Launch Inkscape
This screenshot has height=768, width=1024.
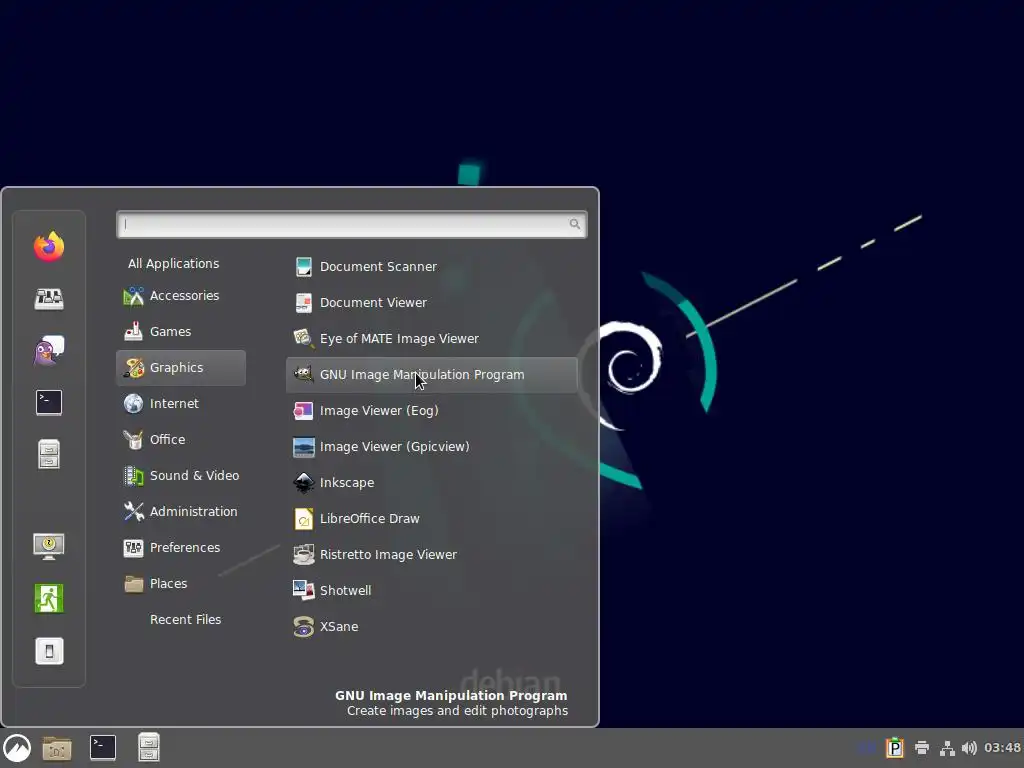pyautogui.click(x=432, y=483)
